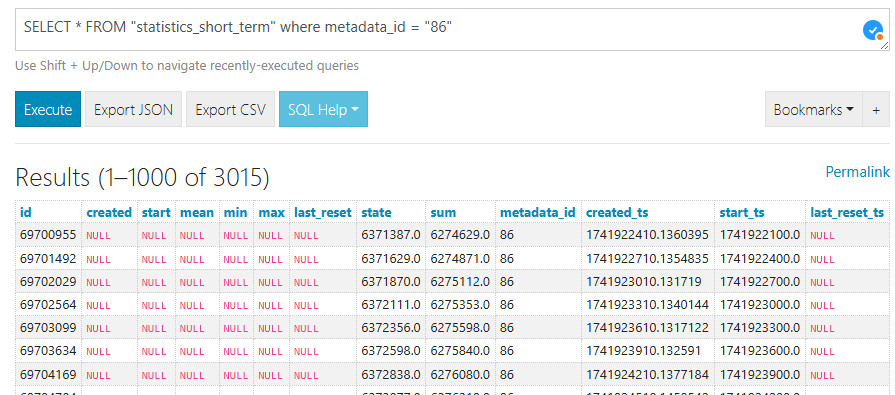Click the created_ts value 1741923610.1317122

coord(647,328)
